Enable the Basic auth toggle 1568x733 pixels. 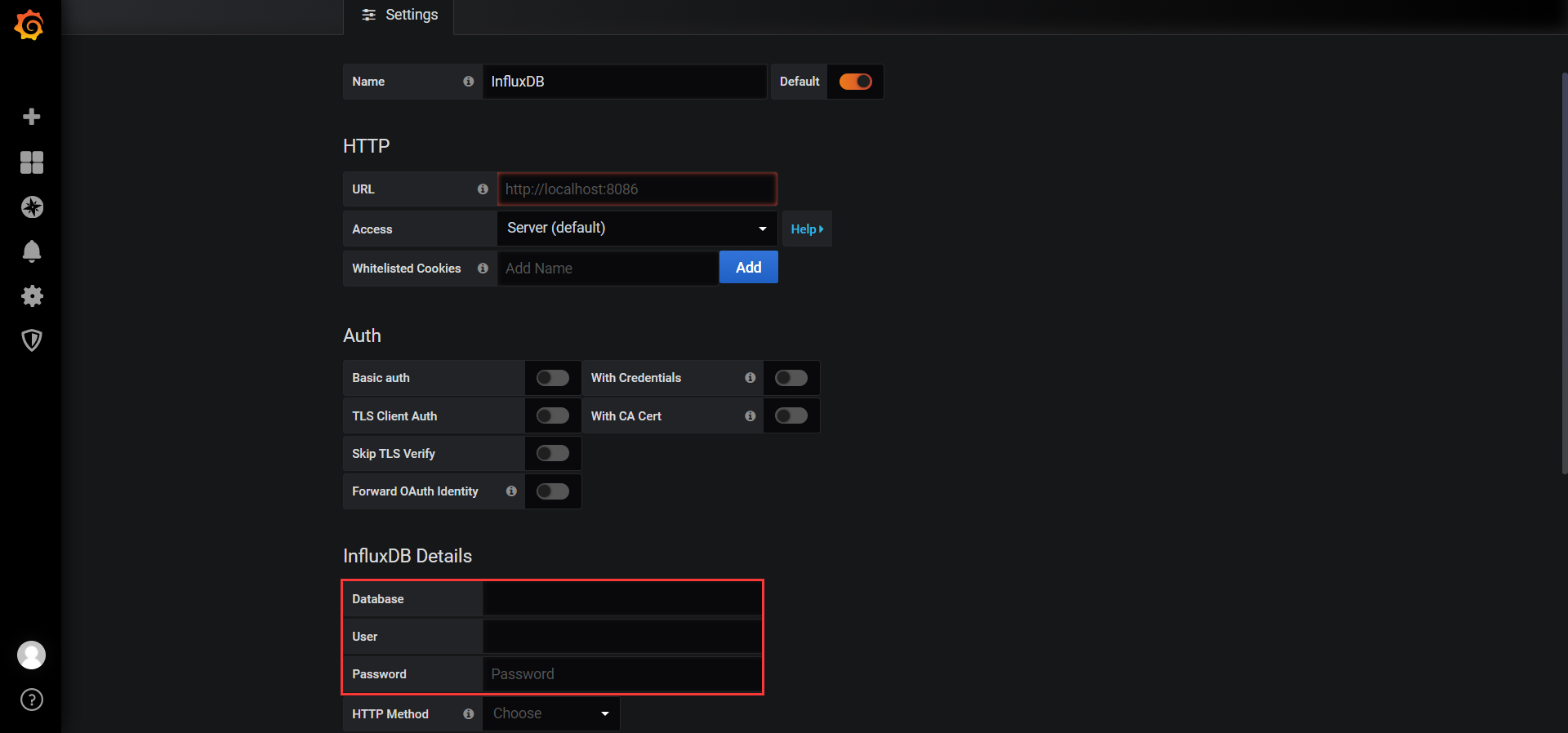pyautogui.click(x=553, y=378)
